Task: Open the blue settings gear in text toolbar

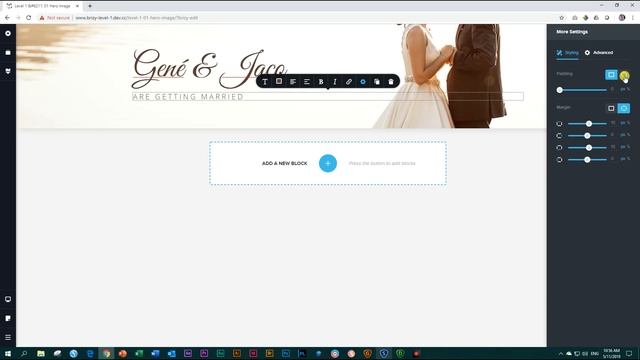Action: (x=363, y=82)
